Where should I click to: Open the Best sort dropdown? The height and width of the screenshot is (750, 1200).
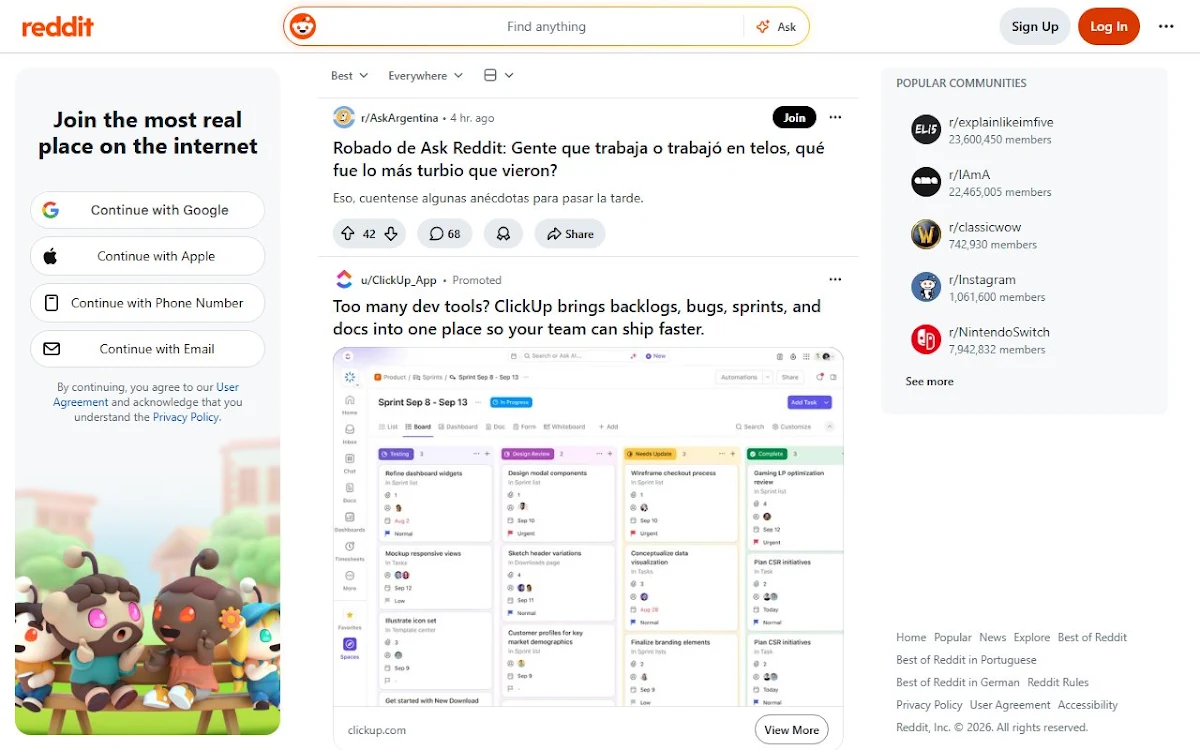click(x=350, y=75)
